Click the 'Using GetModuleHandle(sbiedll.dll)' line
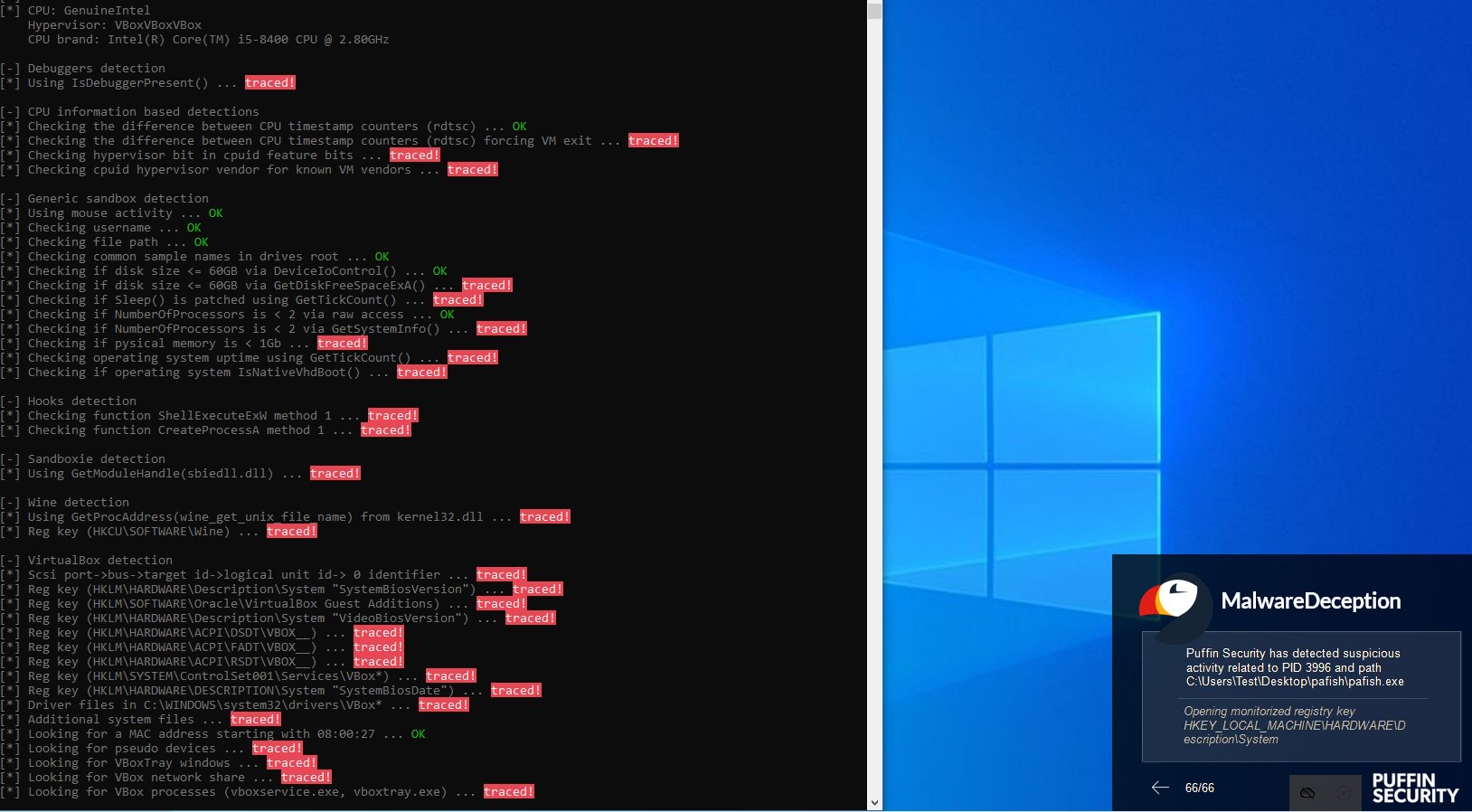The width and height of the screenshot is (1472, 812). coord(181,474)
